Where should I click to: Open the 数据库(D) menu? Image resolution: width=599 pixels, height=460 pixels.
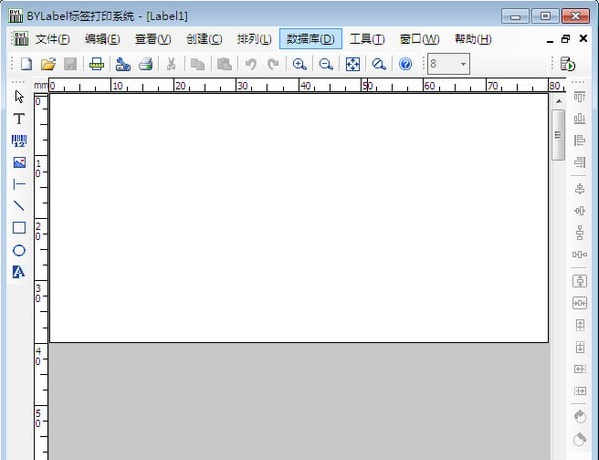(x=310, y=39)
